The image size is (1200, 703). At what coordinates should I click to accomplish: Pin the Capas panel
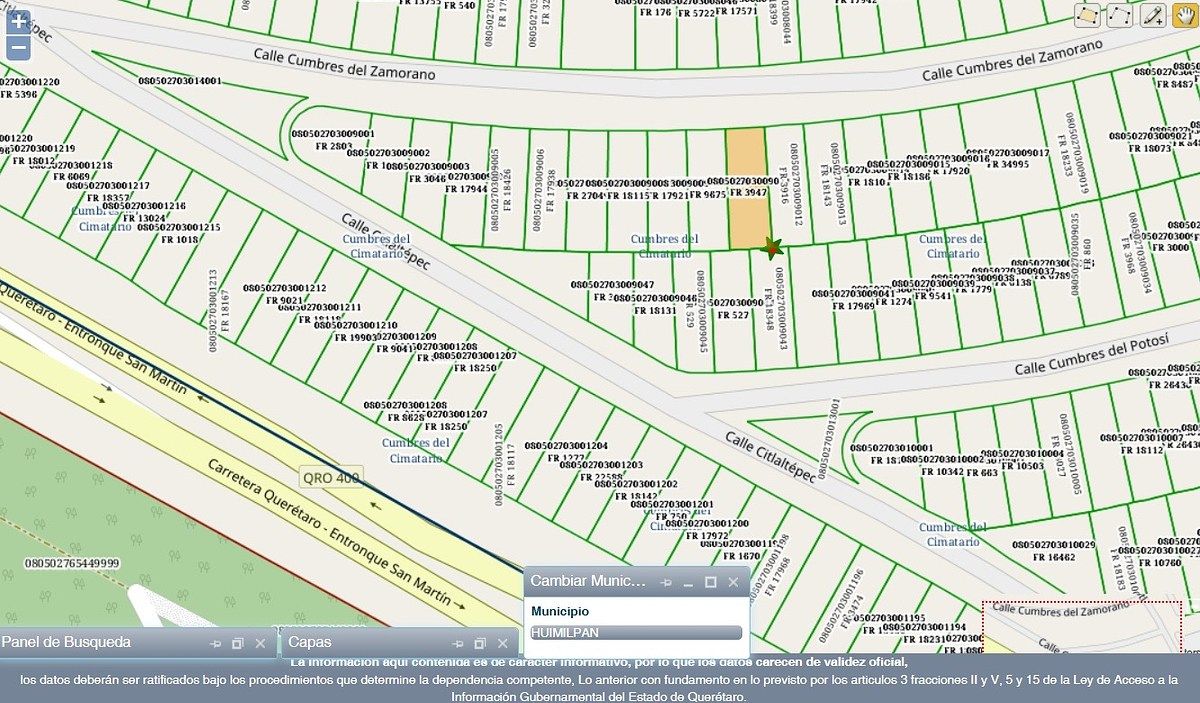[458, 644]
